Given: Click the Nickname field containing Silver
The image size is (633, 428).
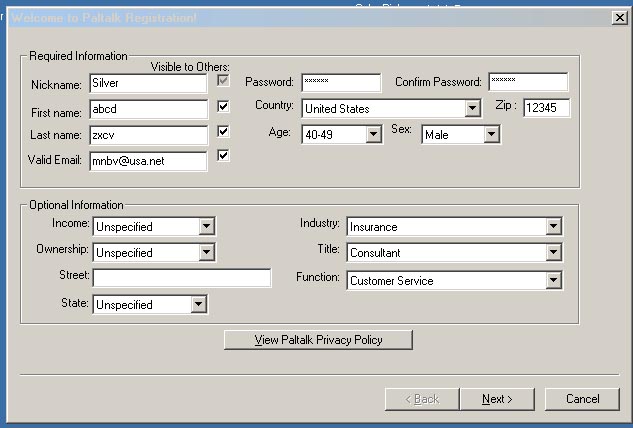Looking at the screenshot, I should coord(148,83).
